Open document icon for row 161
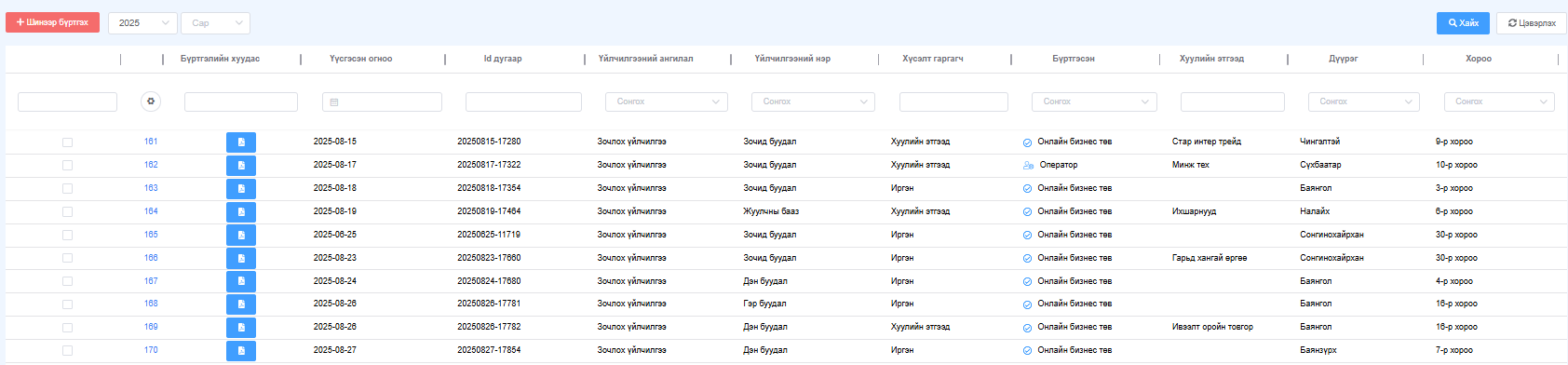1568x365 pixels. [240, 142]
